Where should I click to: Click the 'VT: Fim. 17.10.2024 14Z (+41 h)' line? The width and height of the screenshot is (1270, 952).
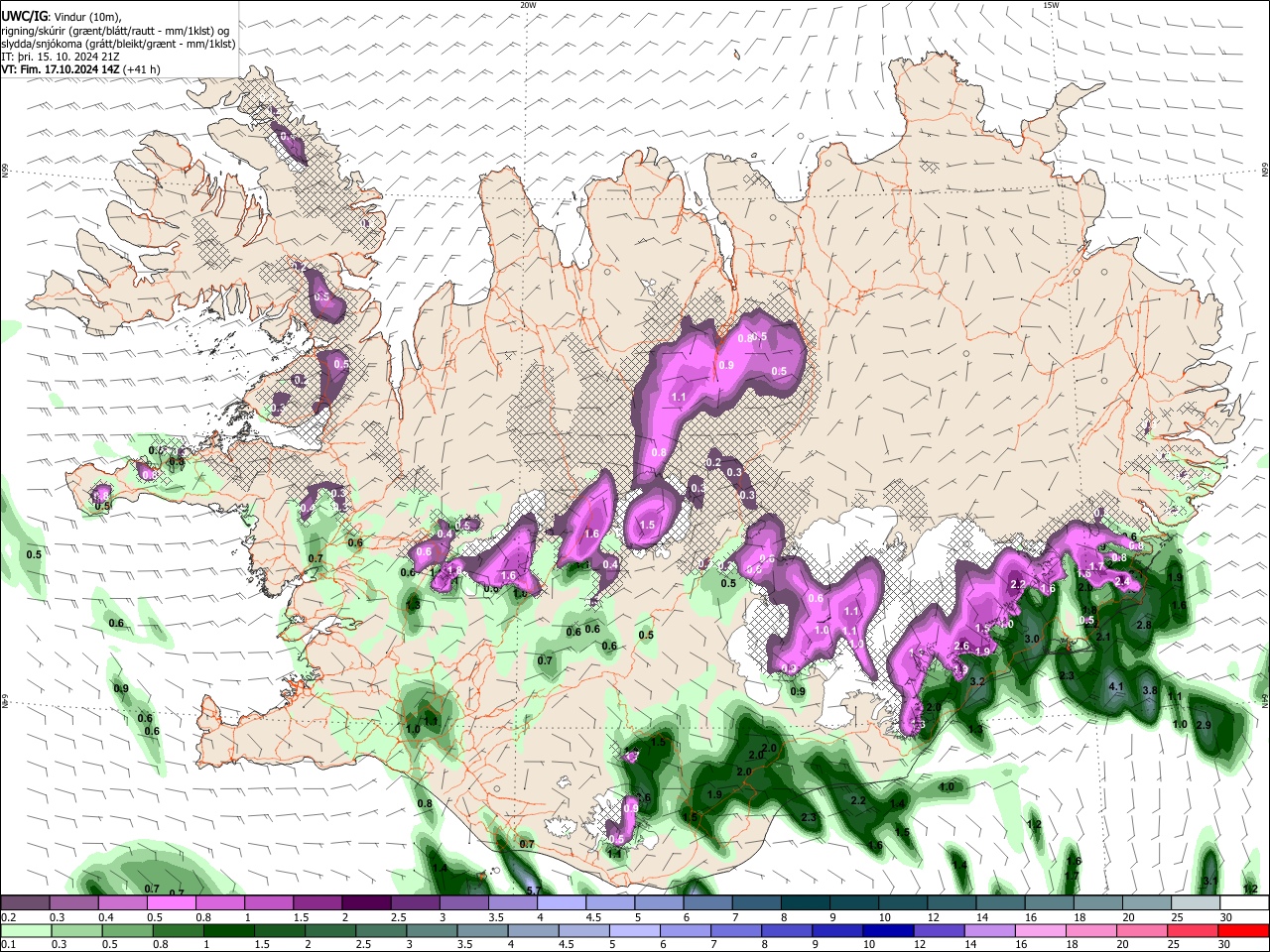click(80, 70)
